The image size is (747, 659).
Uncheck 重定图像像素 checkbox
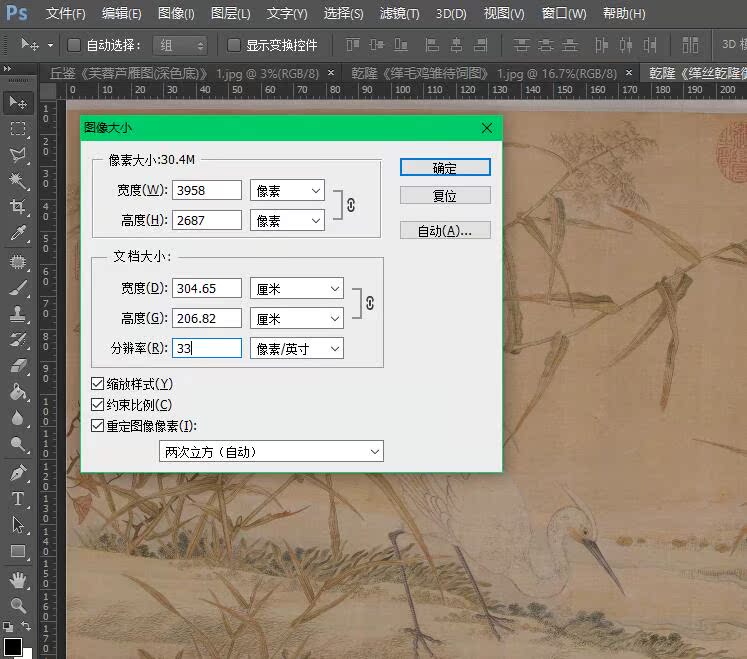[x=97, y=426]
